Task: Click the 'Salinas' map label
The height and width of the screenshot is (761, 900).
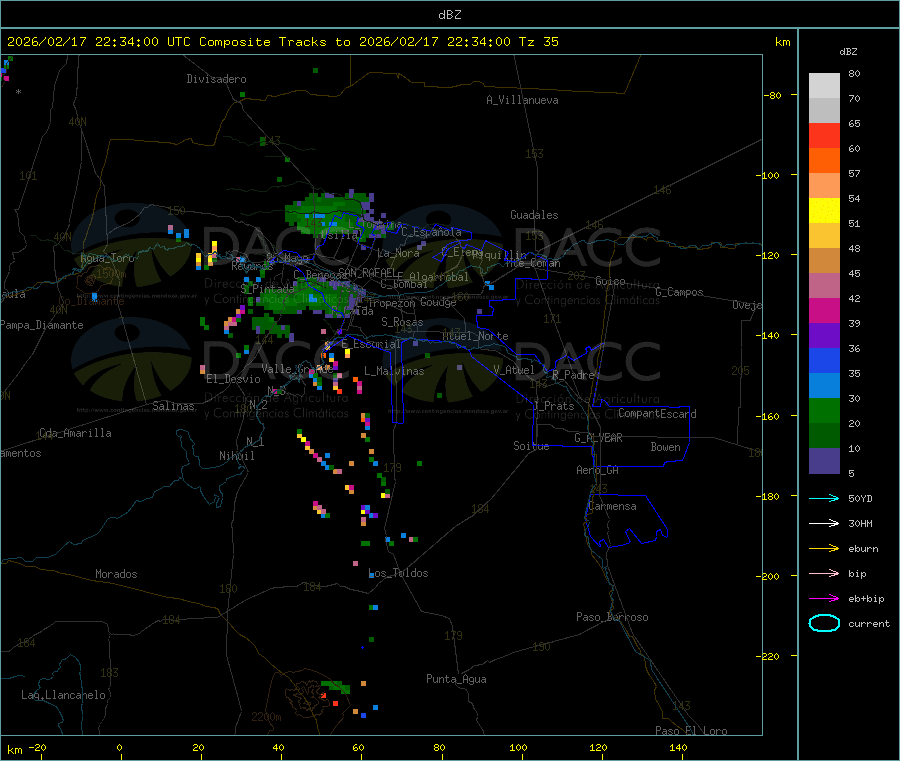Action: [173, 406]
